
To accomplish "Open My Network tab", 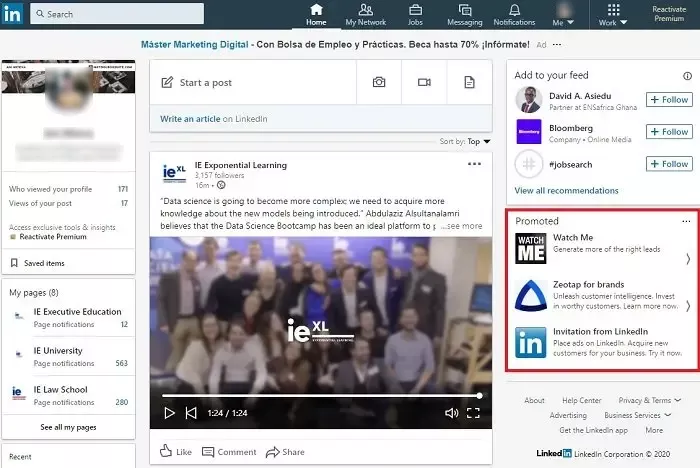I will coord(366,15).
